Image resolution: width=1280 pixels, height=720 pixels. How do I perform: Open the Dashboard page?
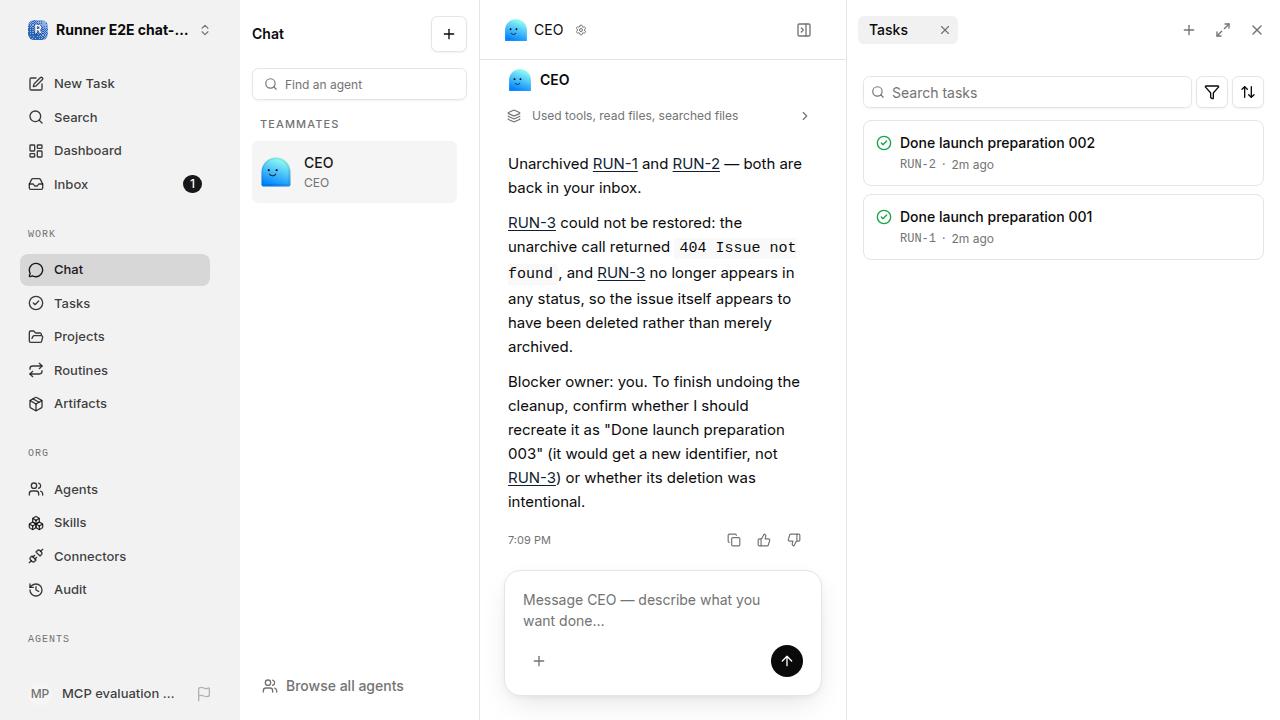115,151
